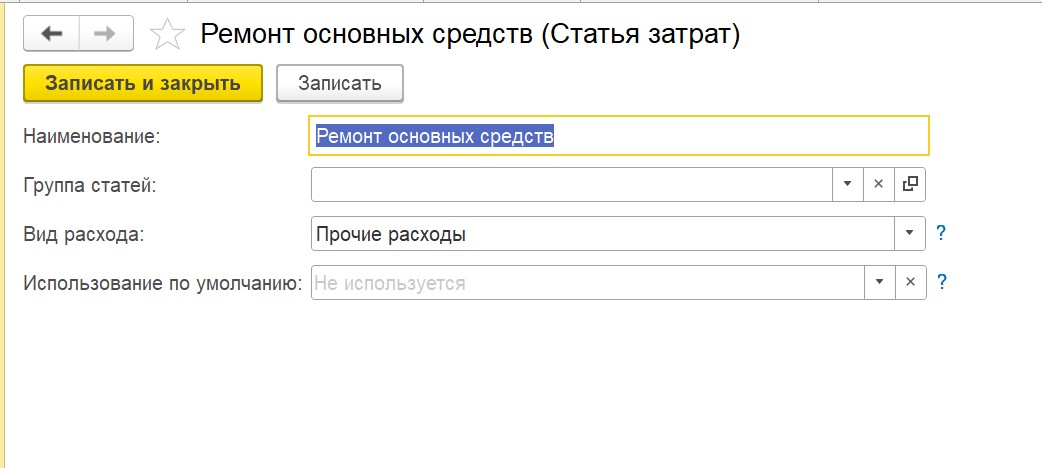This screenshot has width=1042, height=468.
Task: Go forward with the right arrow button
Action: 106,34
